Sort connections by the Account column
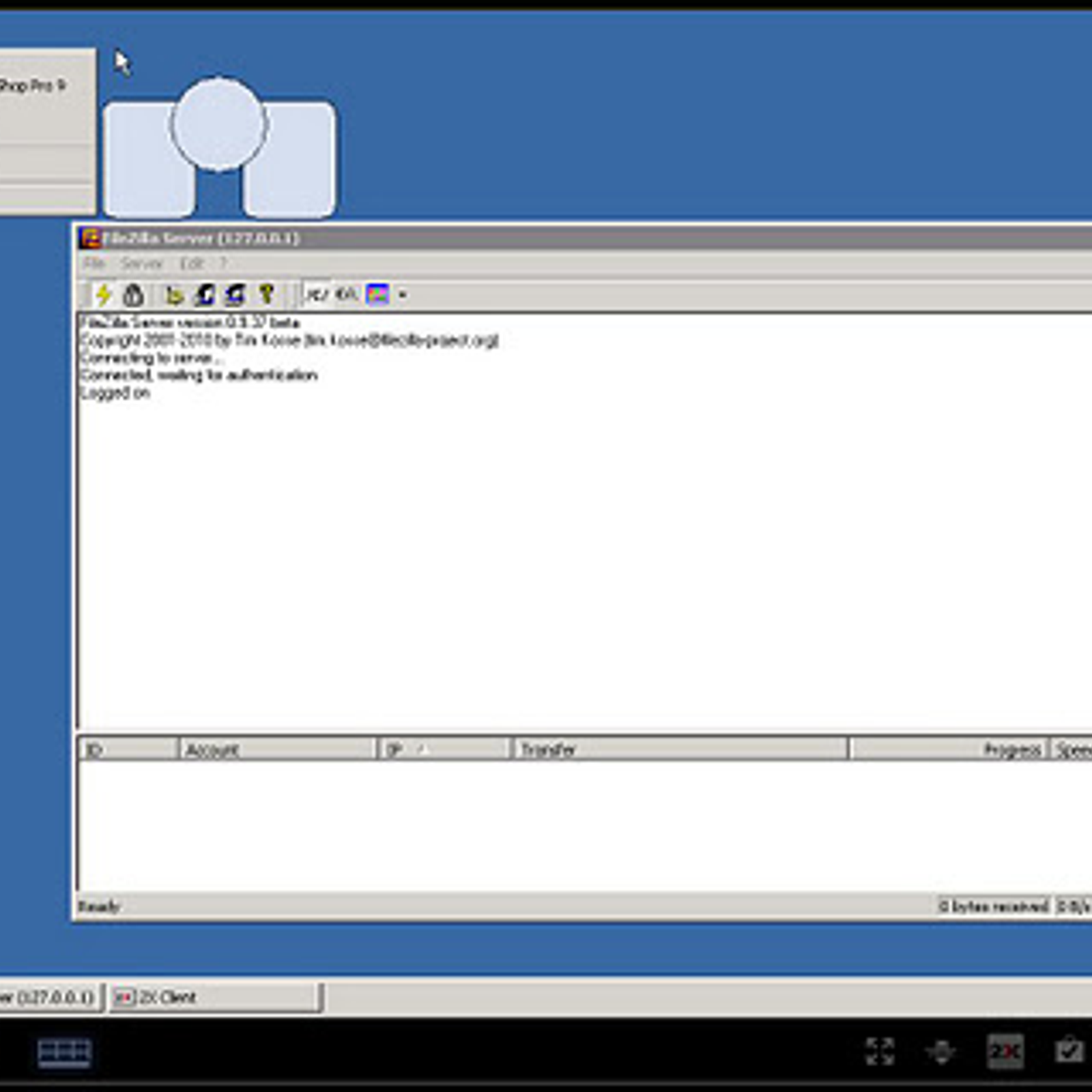Viewport: 1092px width, 1092px height. point(277,749)
